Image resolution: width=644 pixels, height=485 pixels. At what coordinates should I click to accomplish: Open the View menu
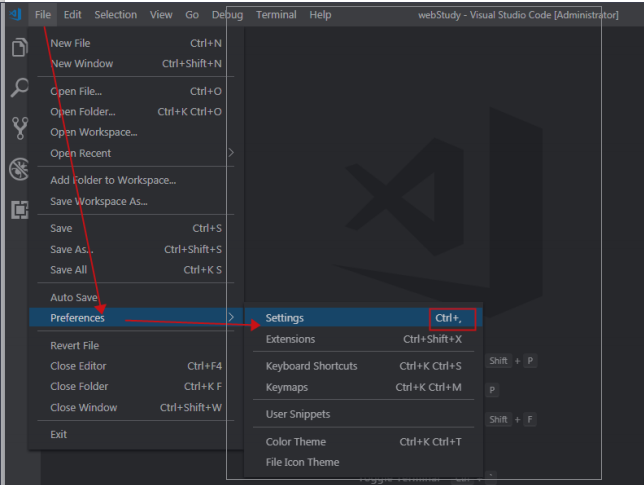(161, 15)
